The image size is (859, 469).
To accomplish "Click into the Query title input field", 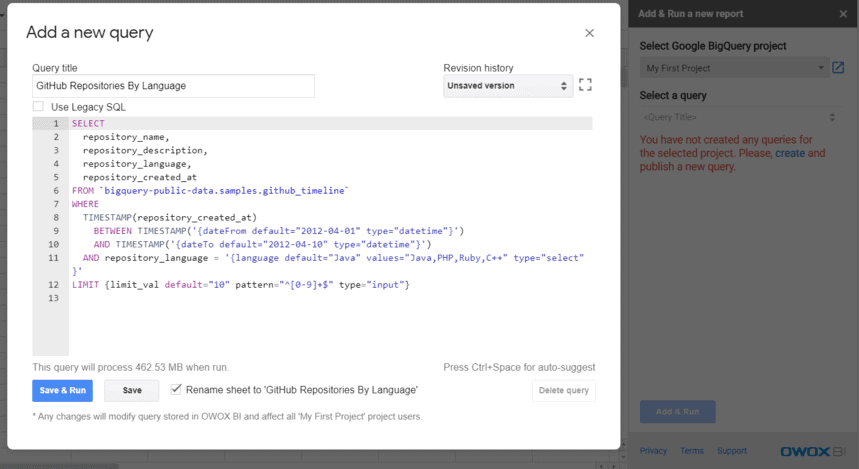I will click(173, 86).
